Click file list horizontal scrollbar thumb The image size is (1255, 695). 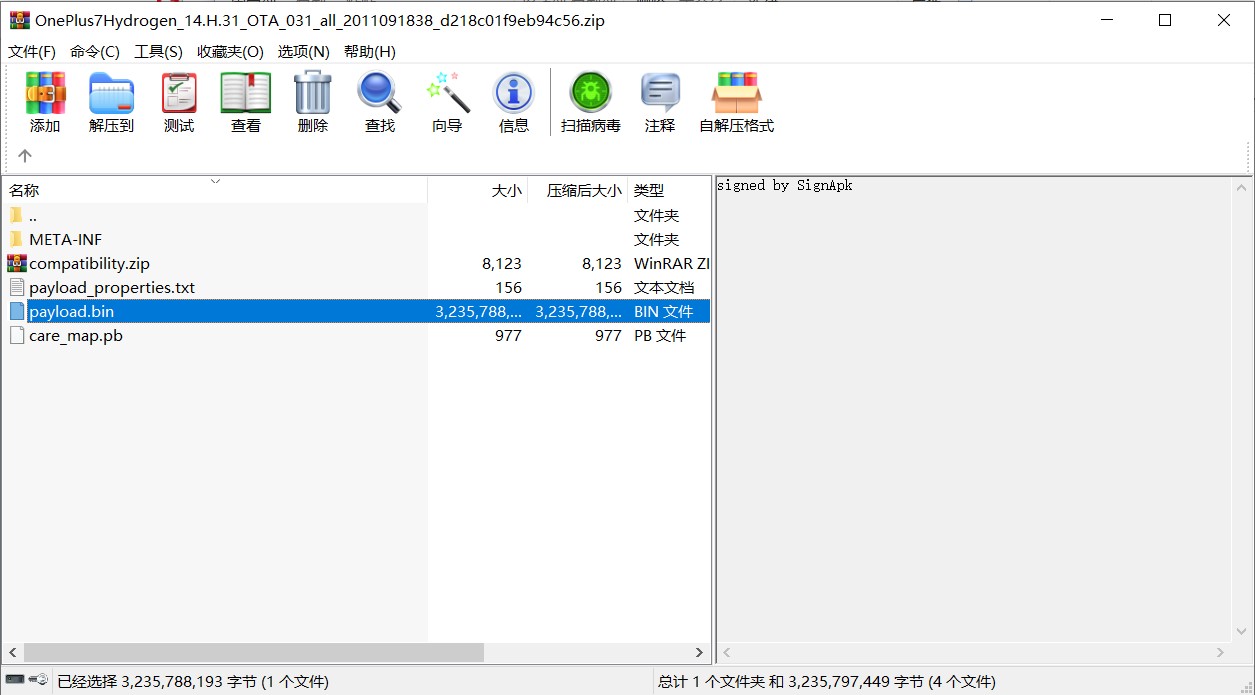point(254,652)
